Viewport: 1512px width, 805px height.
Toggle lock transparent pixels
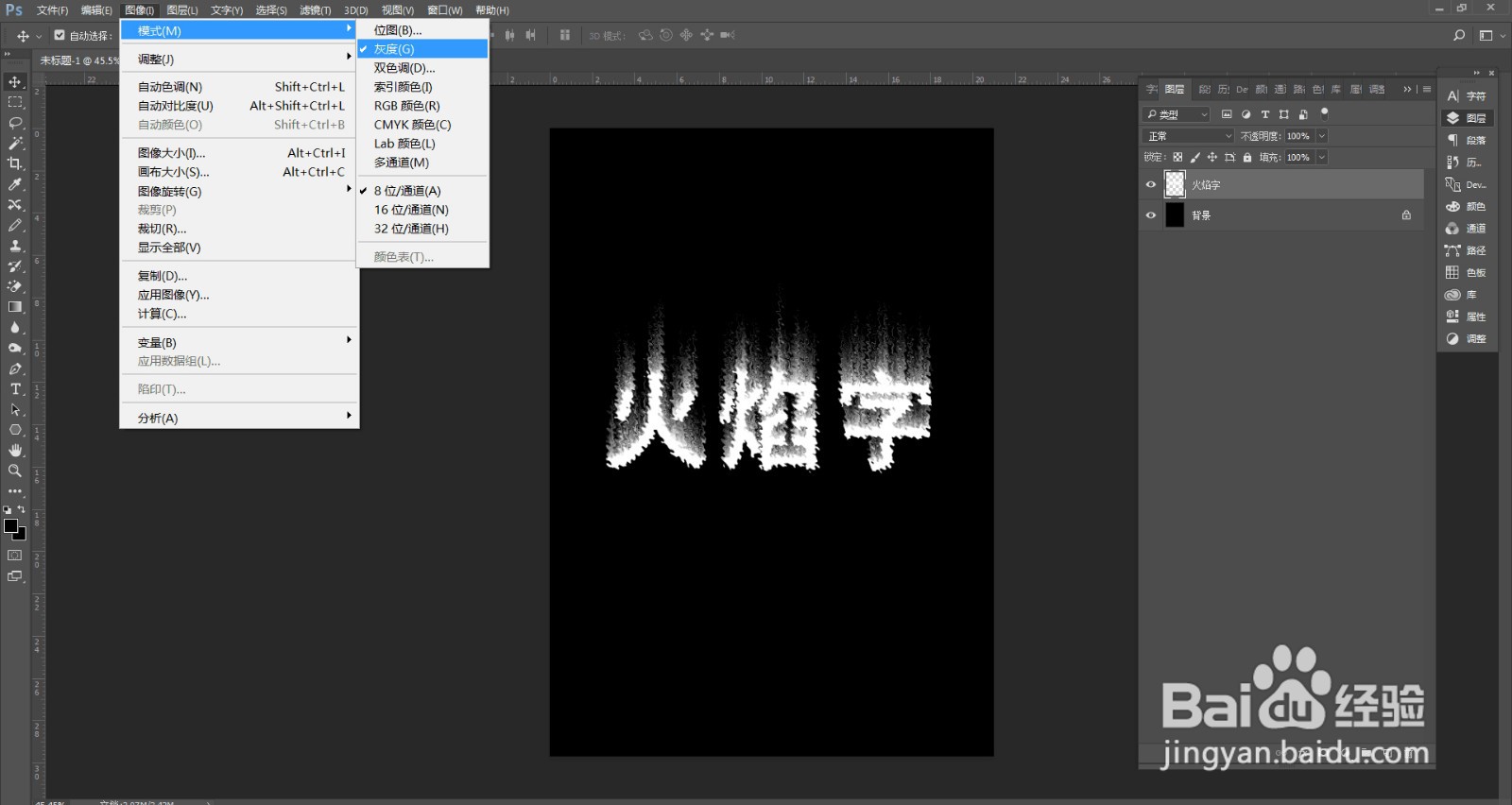click(1177, 158)
